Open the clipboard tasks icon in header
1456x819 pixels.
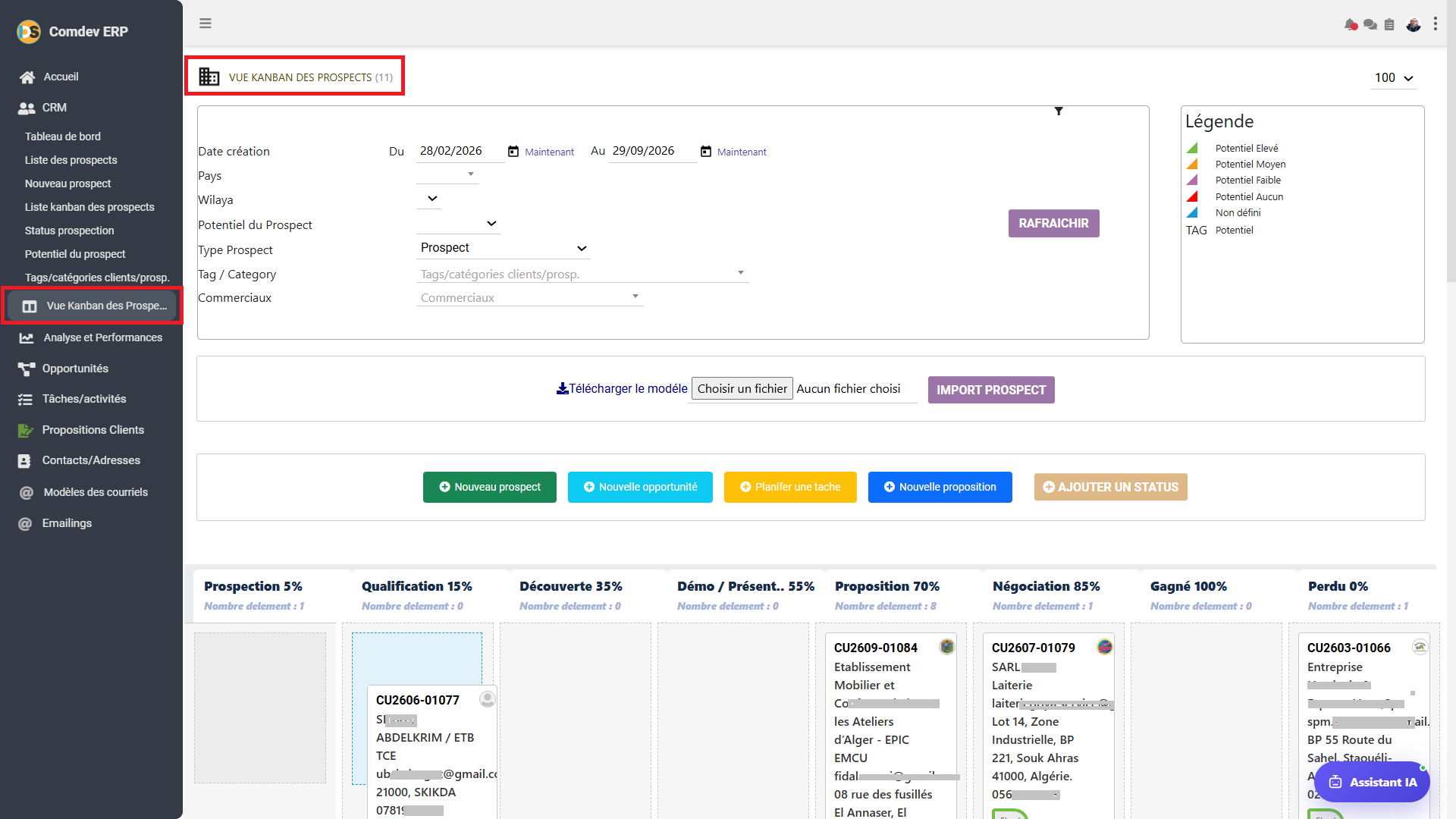[x=1389, y=24]
